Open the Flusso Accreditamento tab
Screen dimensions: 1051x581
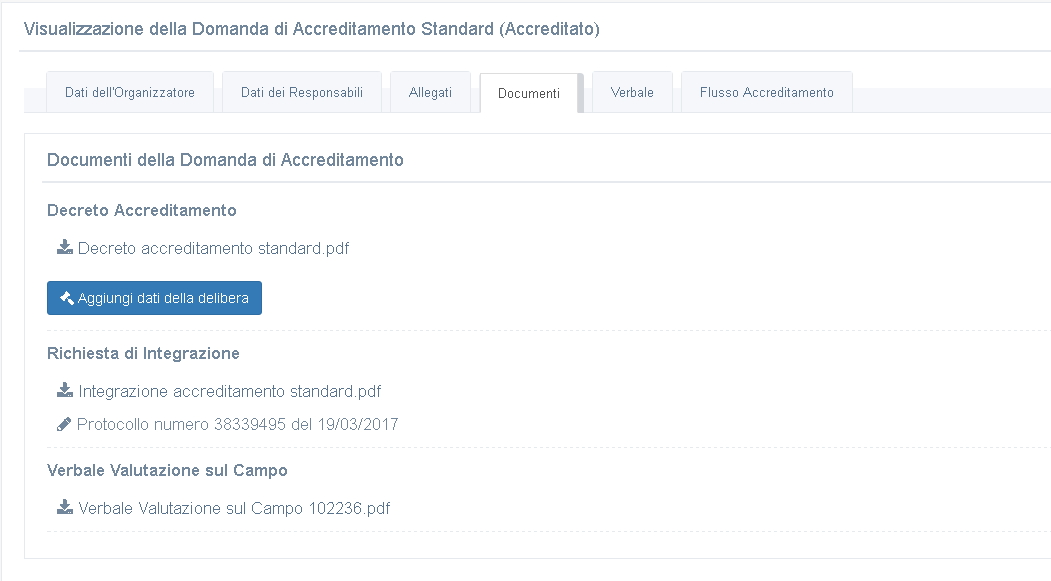767,92
